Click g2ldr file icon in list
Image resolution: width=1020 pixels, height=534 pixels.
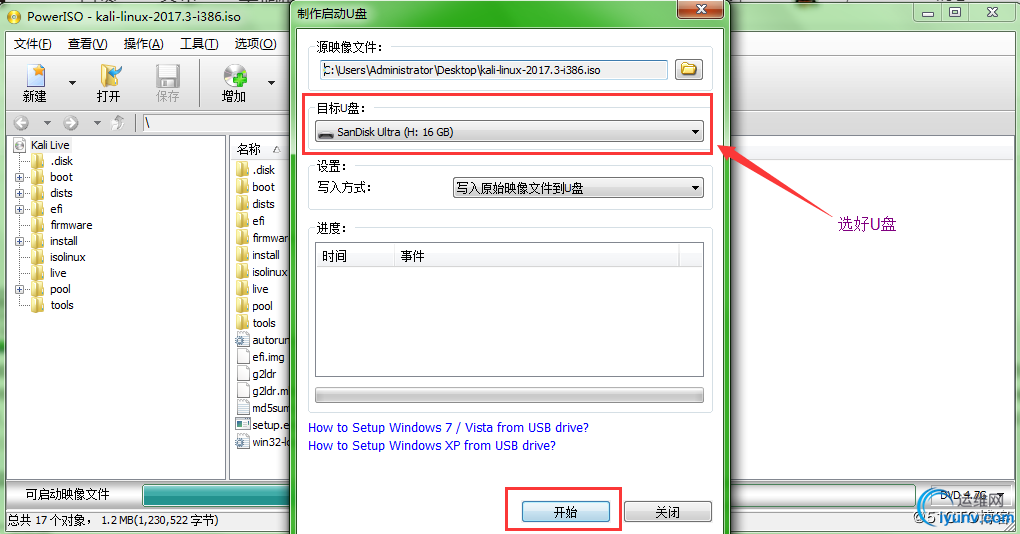click(x=242, y=373)
